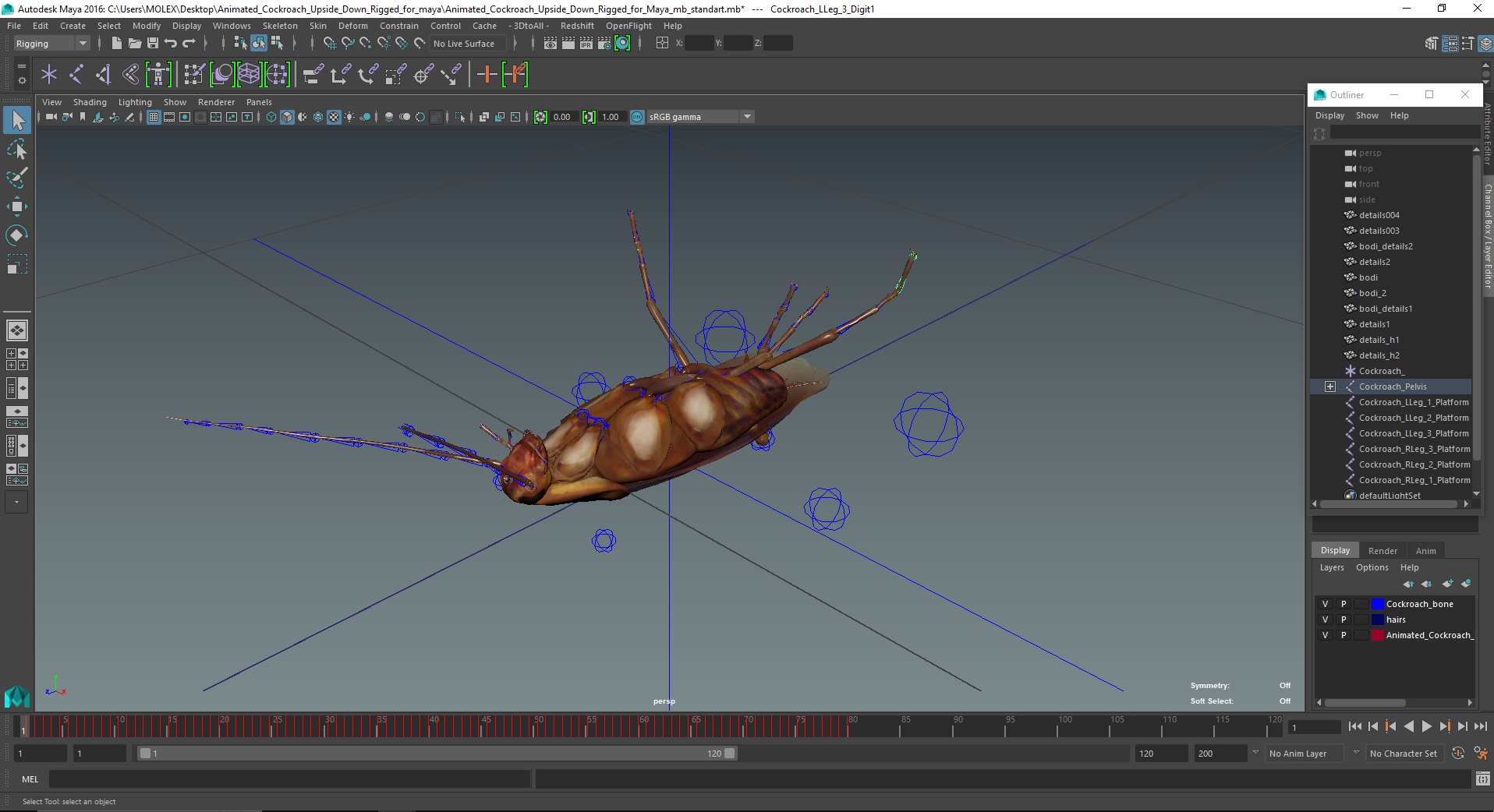
Task: Expand the Cockroach_Pelvis node in Outliner
Action: [x=1330, y=387]
